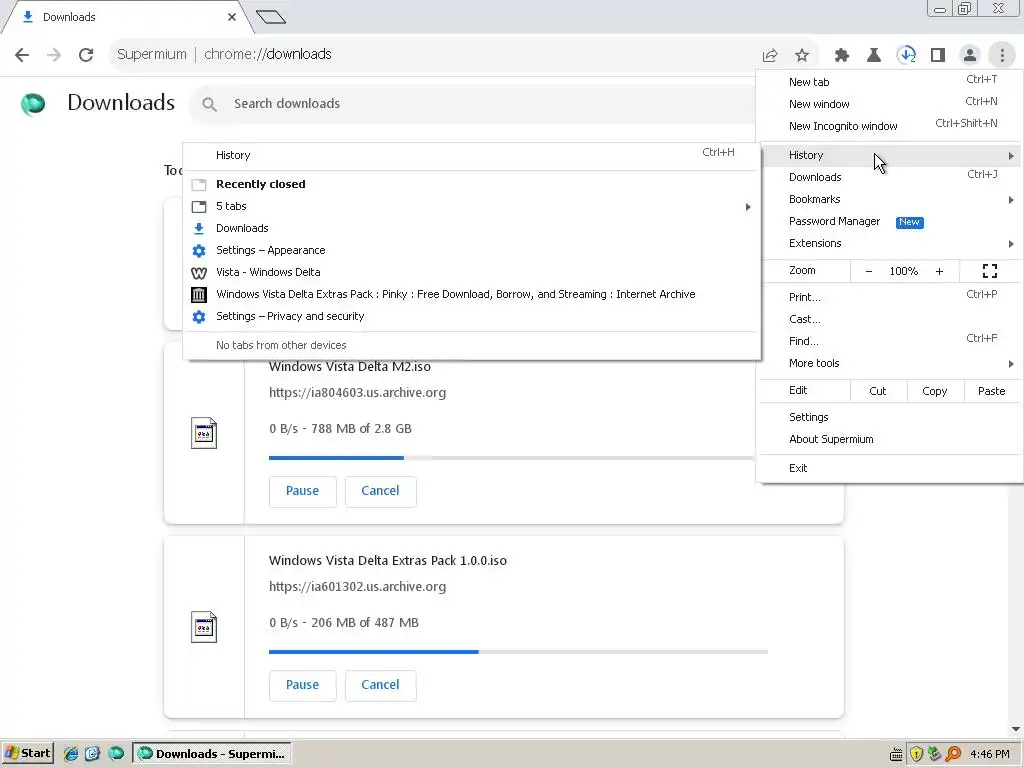Viewport: 1024px width, 768px height.
Task: Select Print... from the menu
Action: coord(889,297)
